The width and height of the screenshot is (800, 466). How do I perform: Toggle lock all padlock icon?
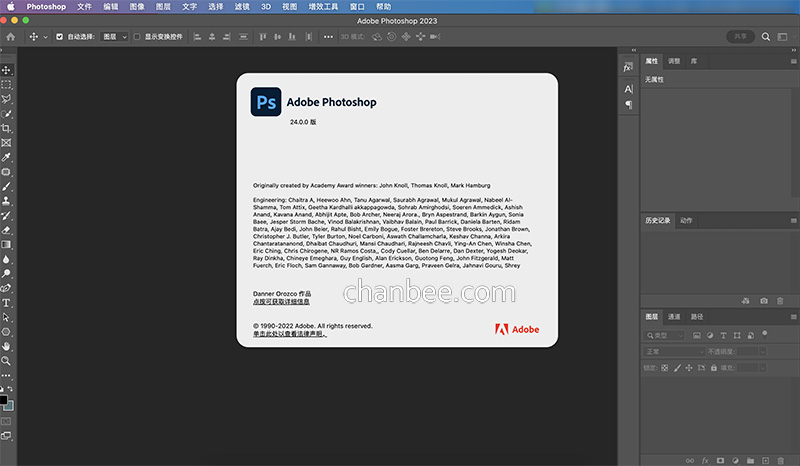(x=714, y=367)
